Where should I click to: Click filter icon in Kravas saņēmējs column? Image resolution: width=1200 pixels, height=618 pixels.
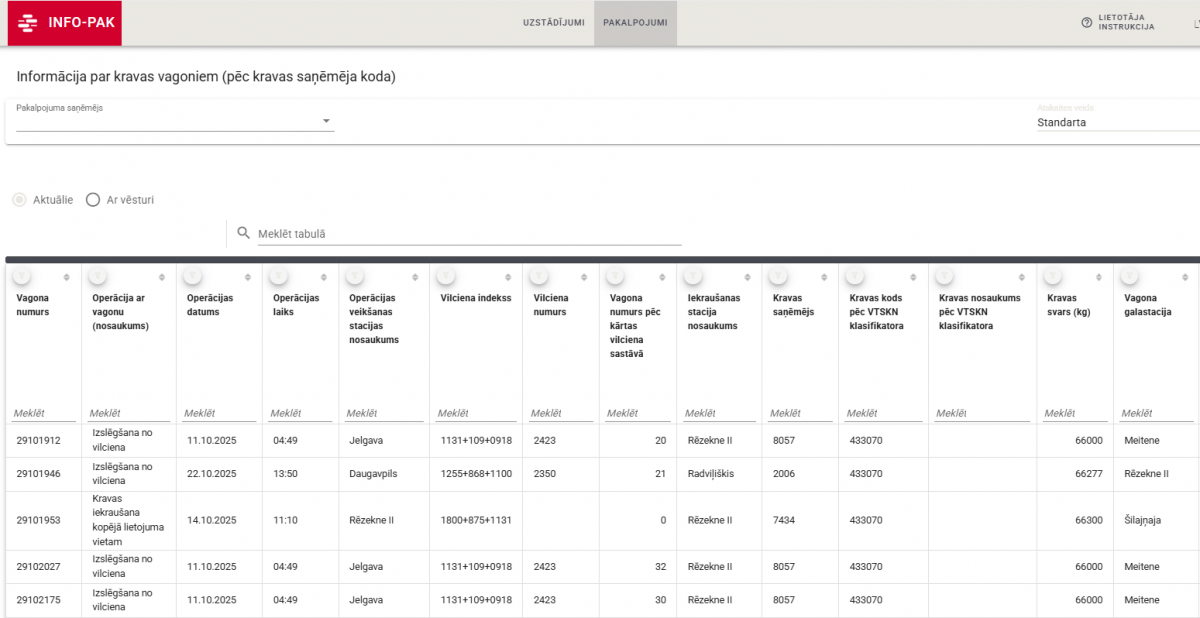[779, 276]
